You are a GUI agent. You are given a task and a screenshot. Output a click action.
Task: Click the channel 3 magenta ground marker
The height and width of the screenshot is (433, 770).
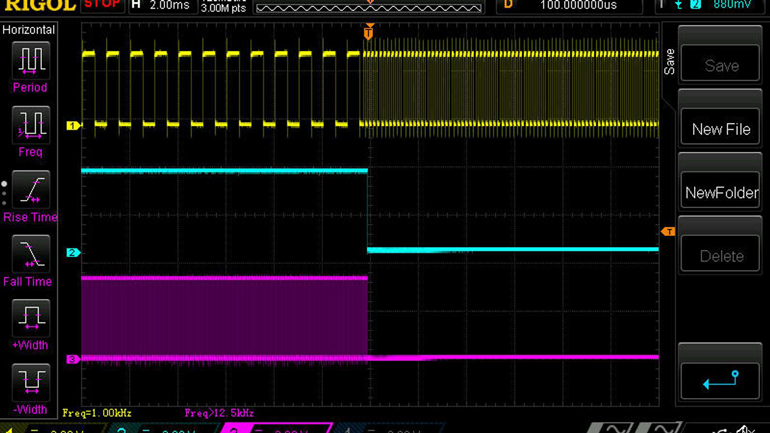[x=73, y=359]
